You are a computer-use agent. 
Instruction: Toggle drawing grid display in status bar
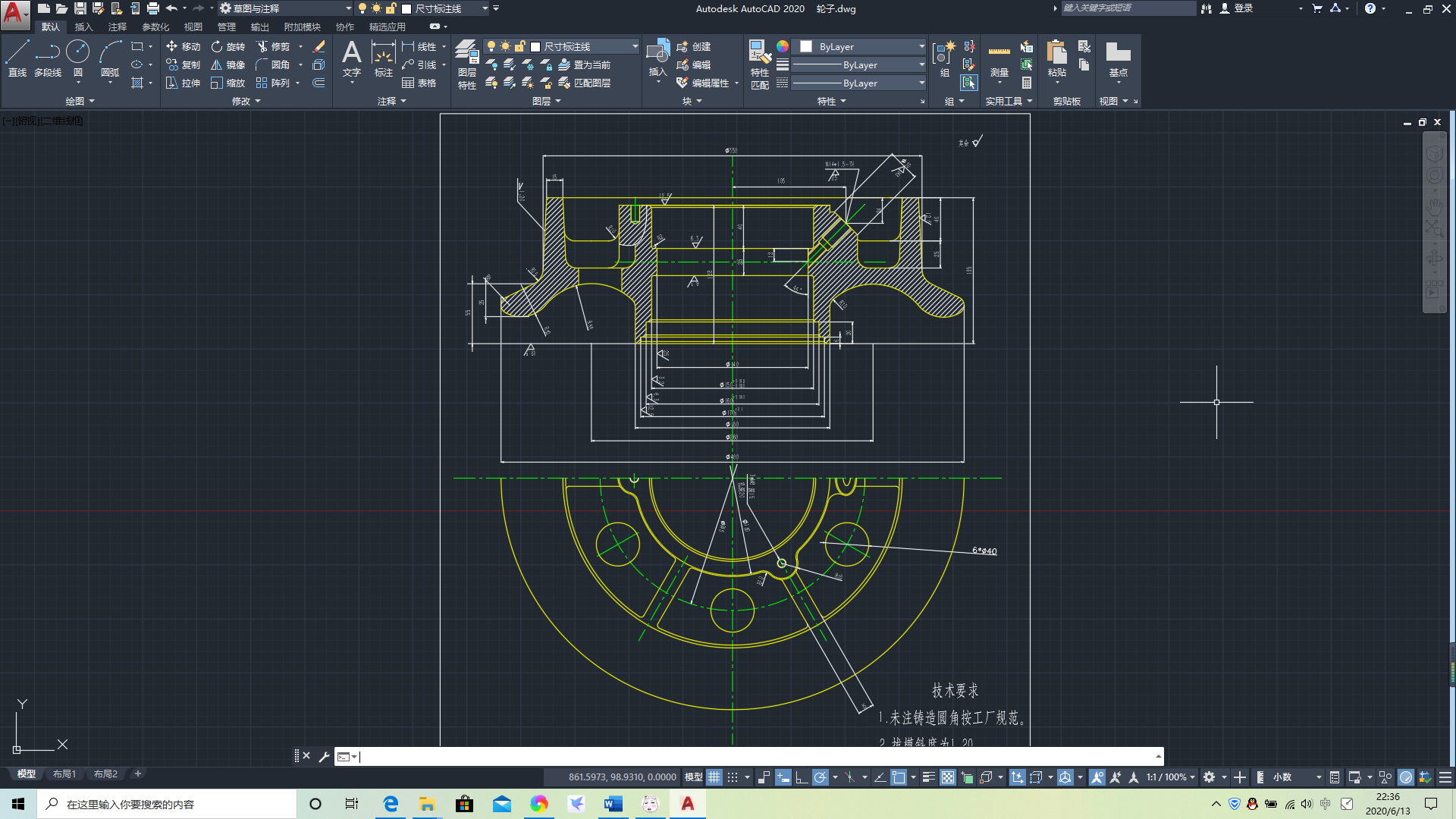coord(714,777)
